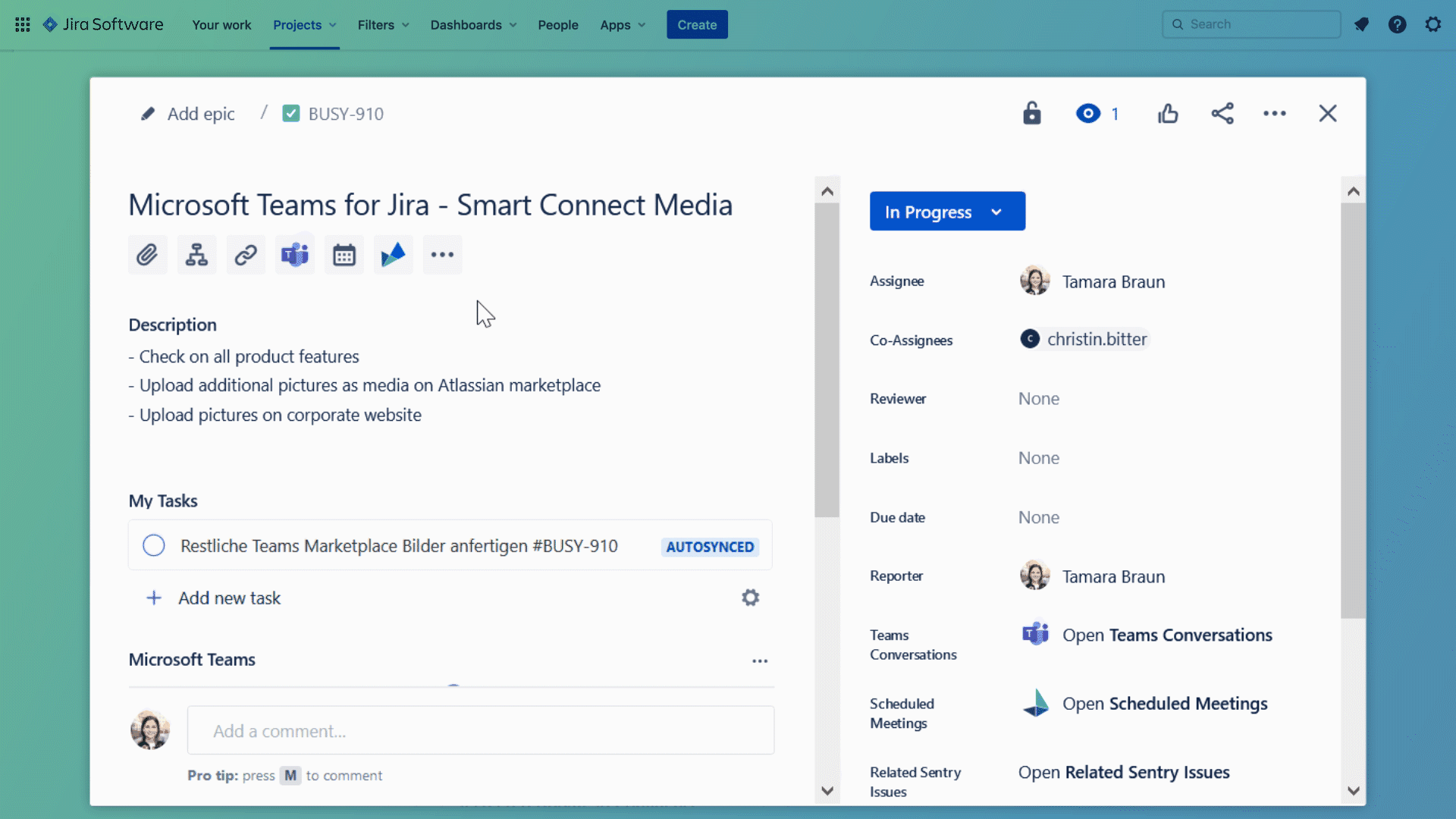Open the notifications icon in top bar
Viewport: 1456px width, 819px height.
[1362, 24]
